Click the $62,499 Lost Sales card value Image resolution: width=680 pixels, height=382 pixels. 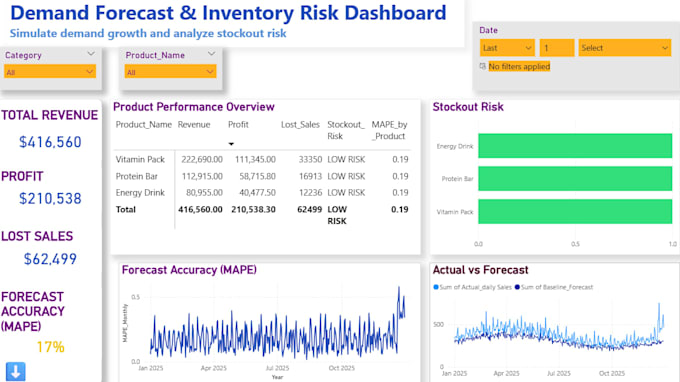[x=50, y=259]
